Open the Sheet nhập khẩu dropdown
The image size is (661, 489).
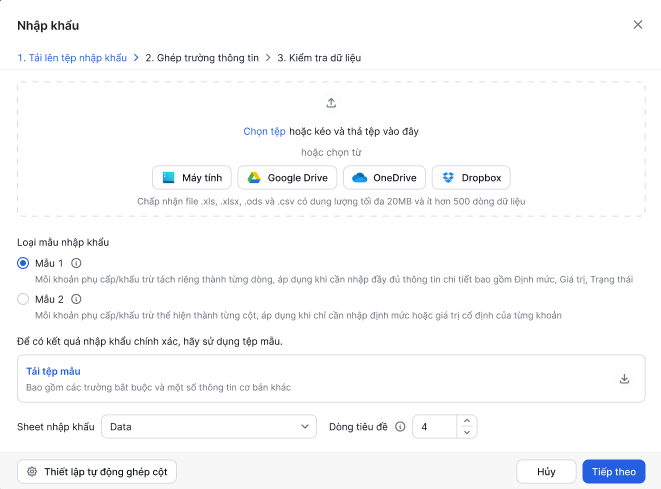pos(209,427)
